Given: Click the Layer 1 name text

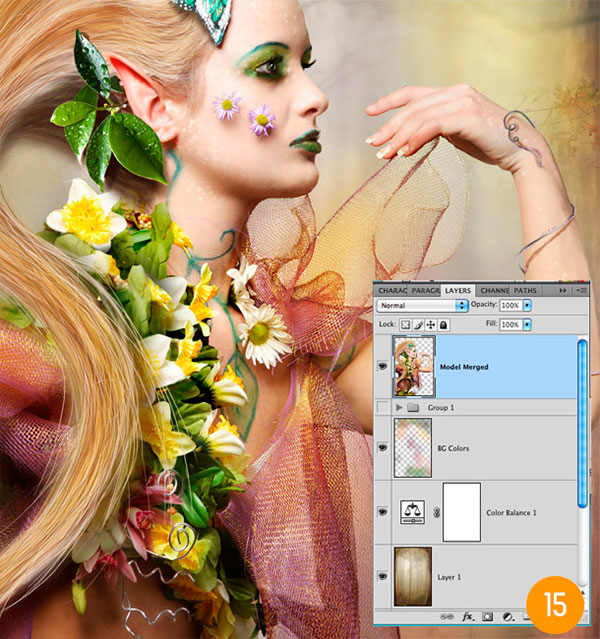Looking at the screenshot, I should pos(449,577).
